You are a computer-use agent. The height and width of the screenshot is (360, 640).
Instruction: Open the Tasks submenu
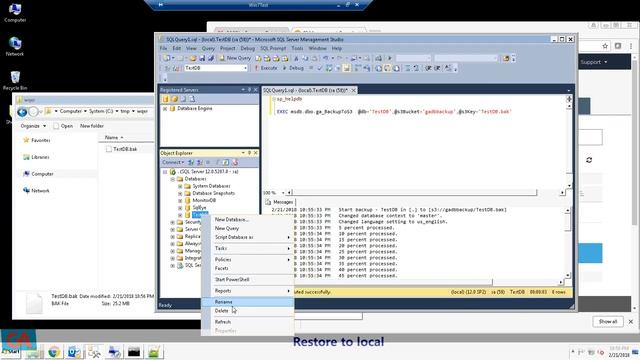point(247,249)
